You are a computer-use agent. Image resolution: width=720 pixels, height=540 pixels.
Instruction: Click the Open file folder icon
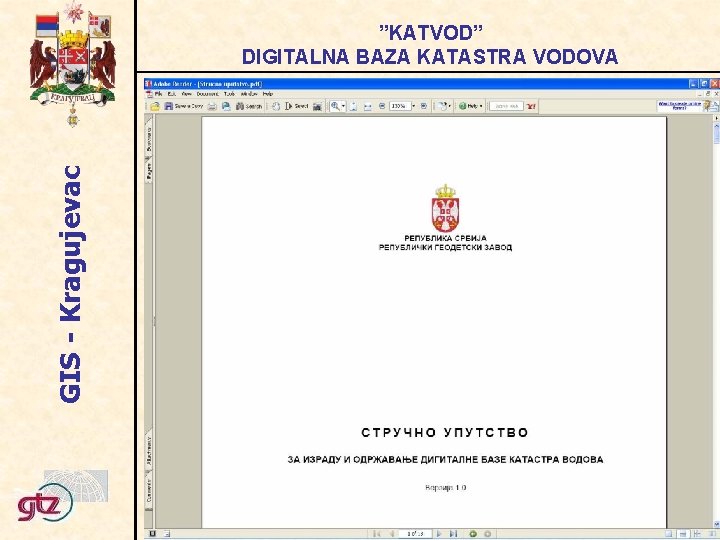[x=155, y=106]
